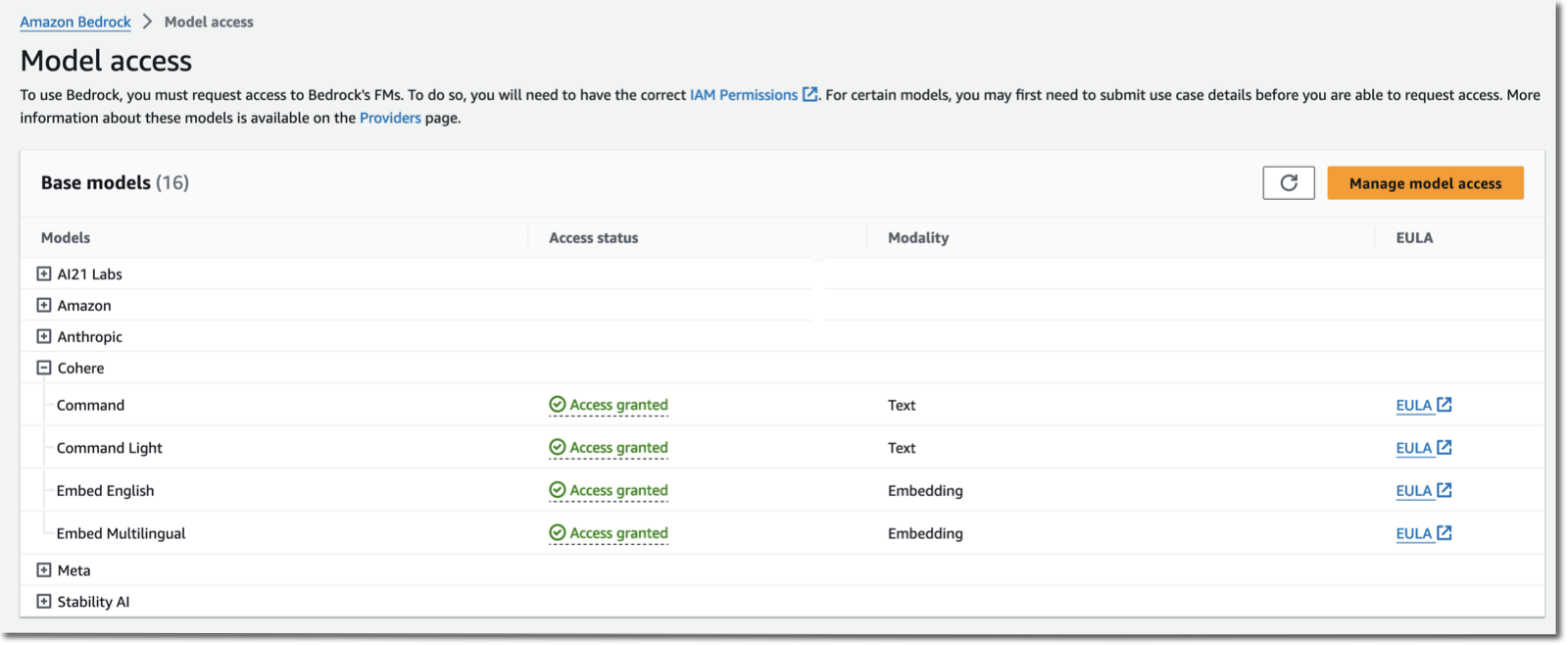Expand the Meta provider row

point(44,571)
